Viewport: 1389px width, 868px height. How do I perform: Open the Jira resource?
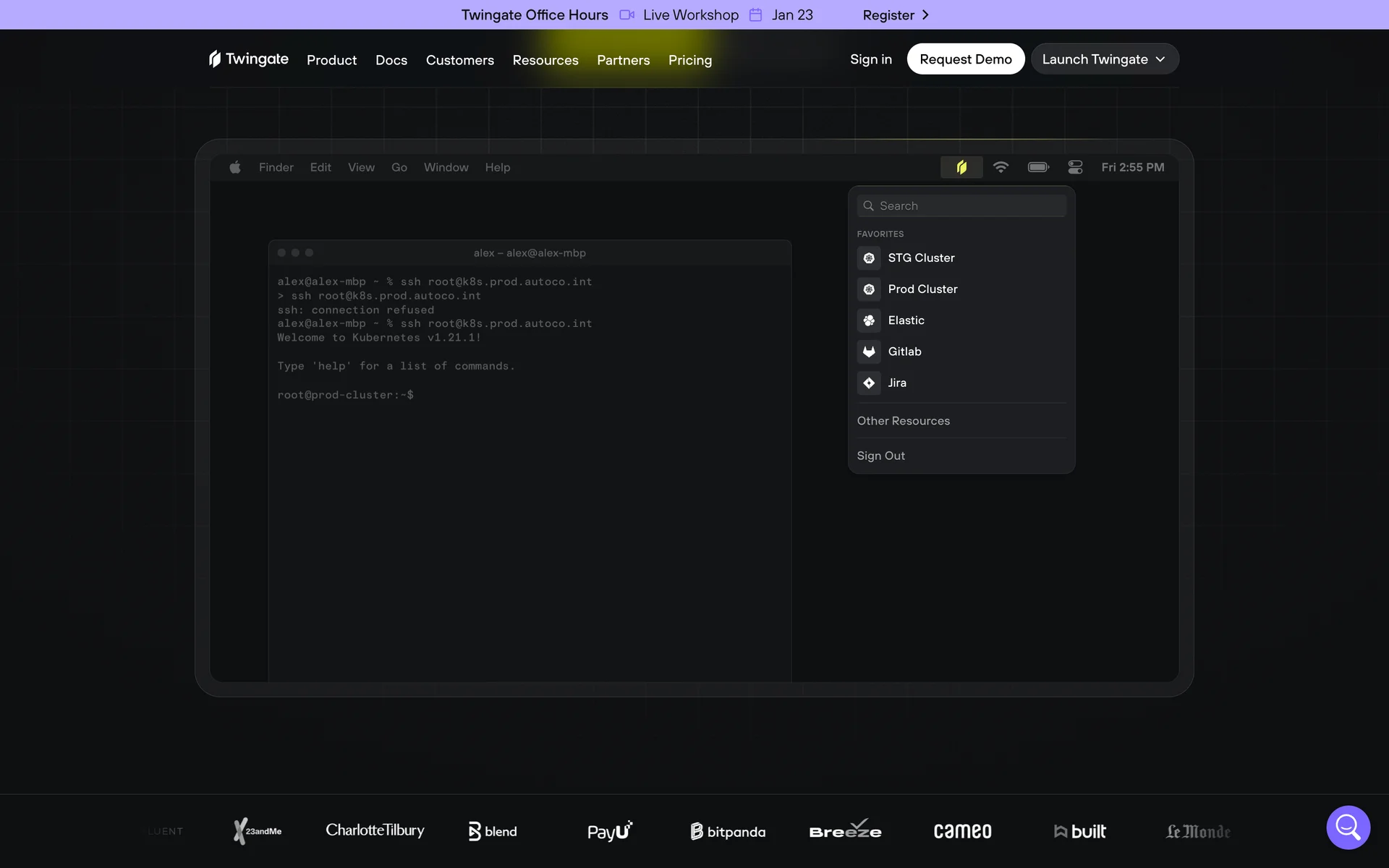896,383
